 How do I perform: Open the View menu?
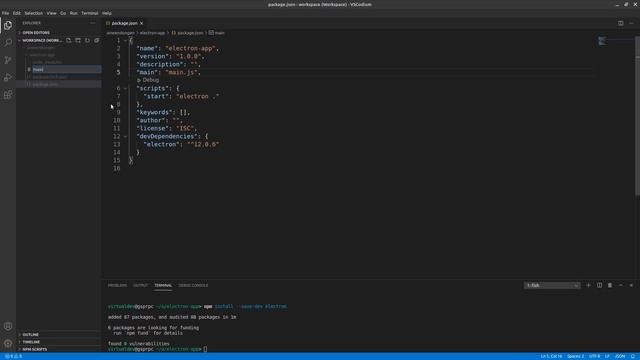pyautogui.click(x=51, y=13)
